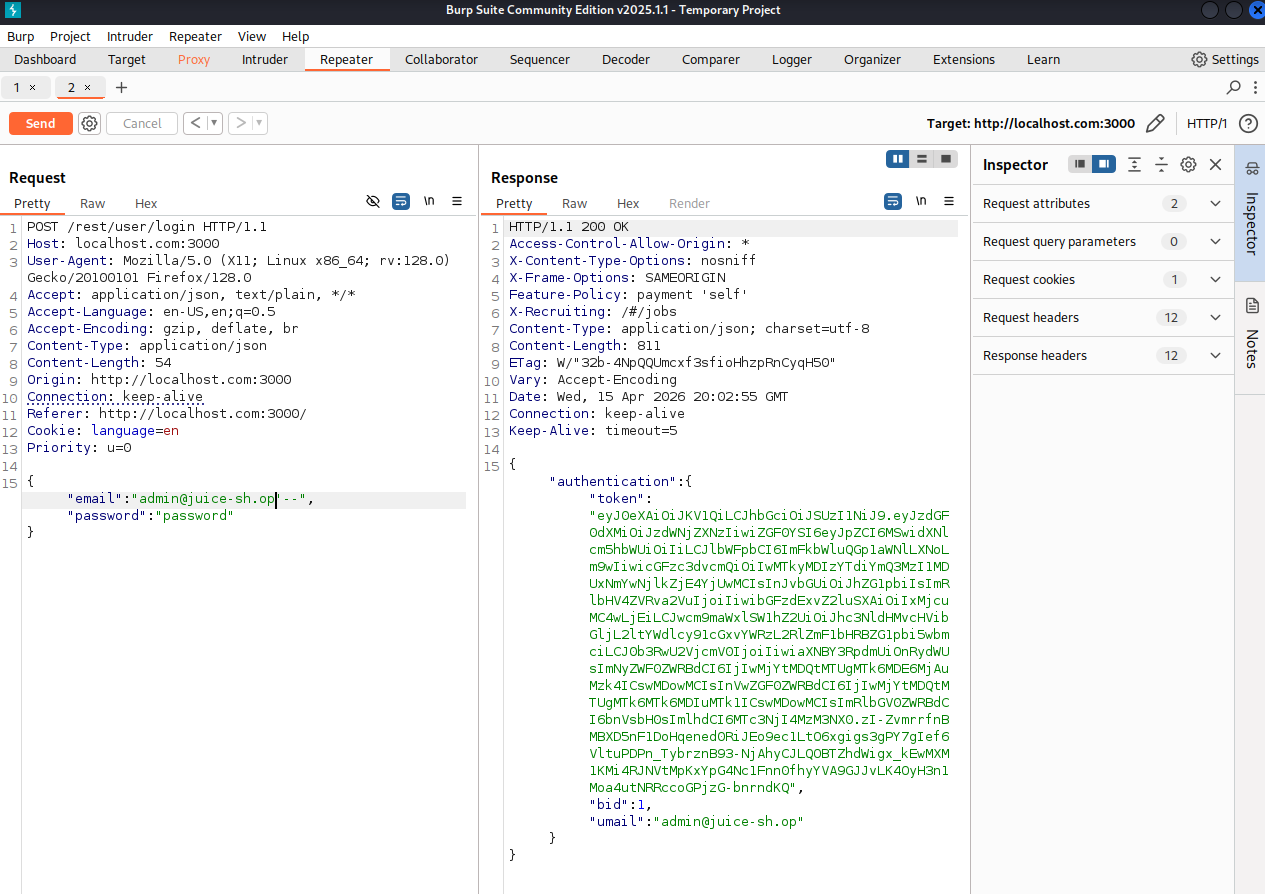This screenshot has width=1265, height=894.
Task: Switch to the Collaborator tab
Action: click(441, 59)
